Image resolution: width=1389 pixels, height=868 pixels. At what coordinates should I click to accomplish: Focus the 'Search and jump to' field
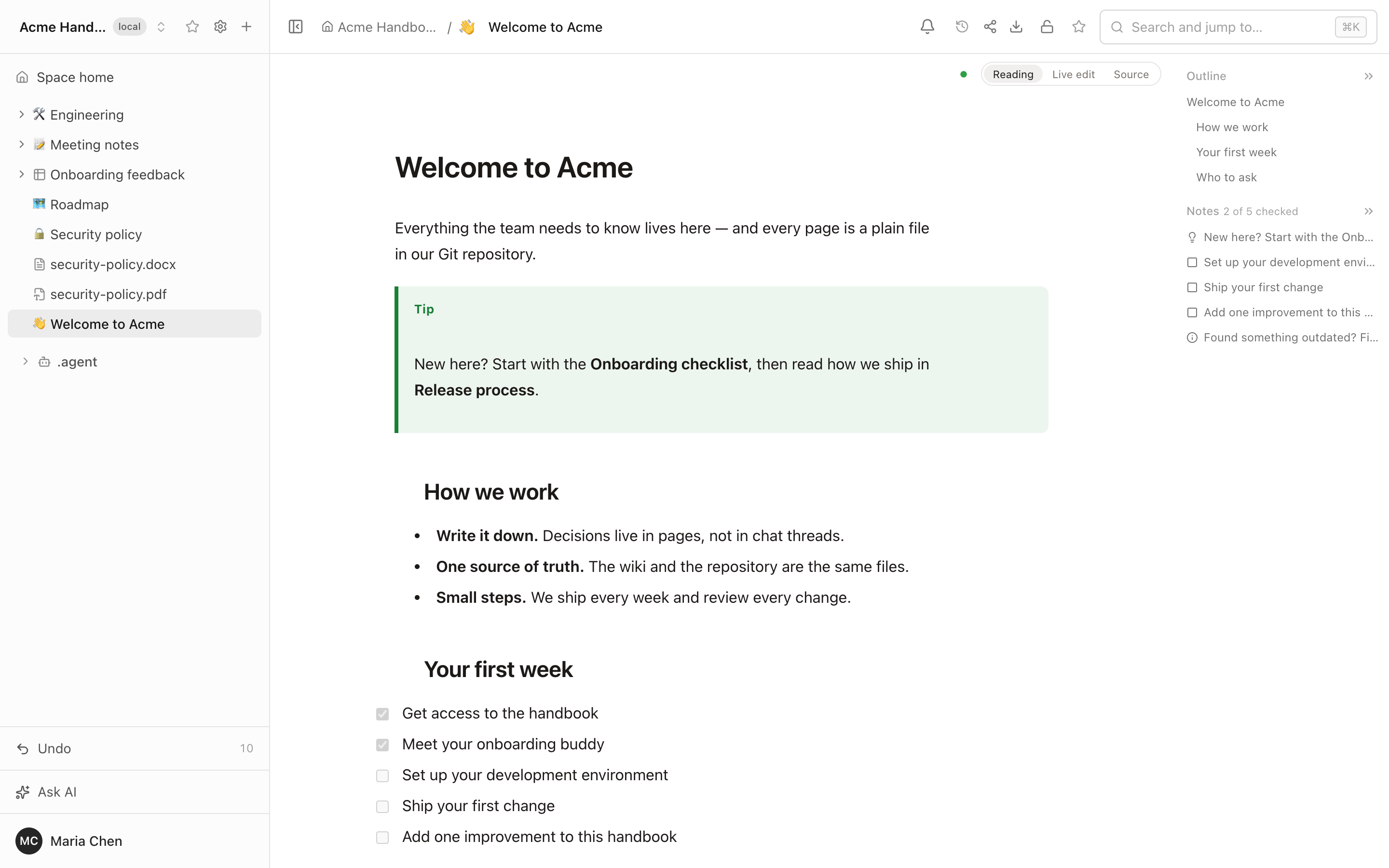click(x=1238, y=27)
